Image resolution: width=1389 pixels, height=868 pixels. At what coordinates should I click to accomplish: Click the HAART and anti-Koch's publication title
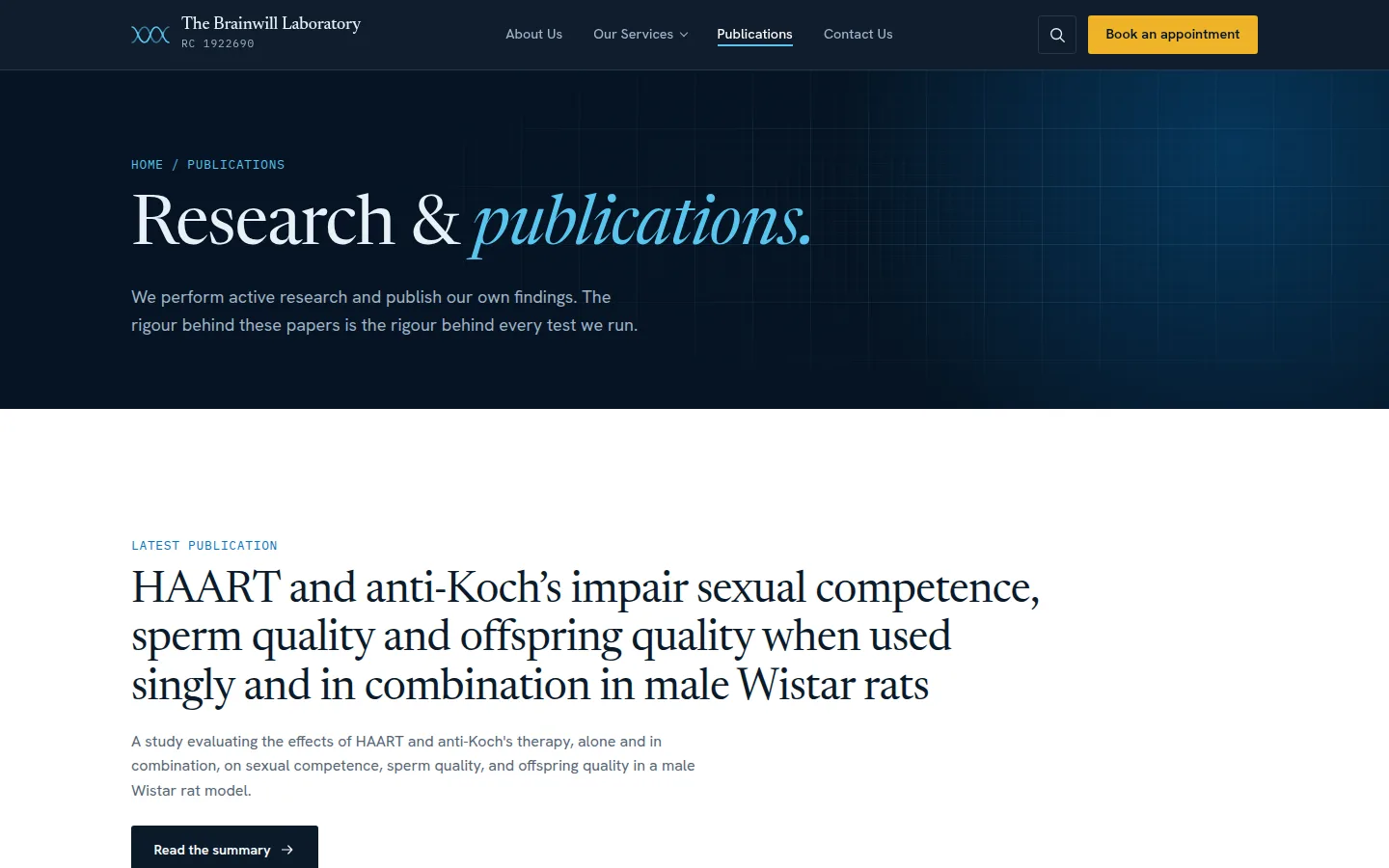click(x=586, y=637)
